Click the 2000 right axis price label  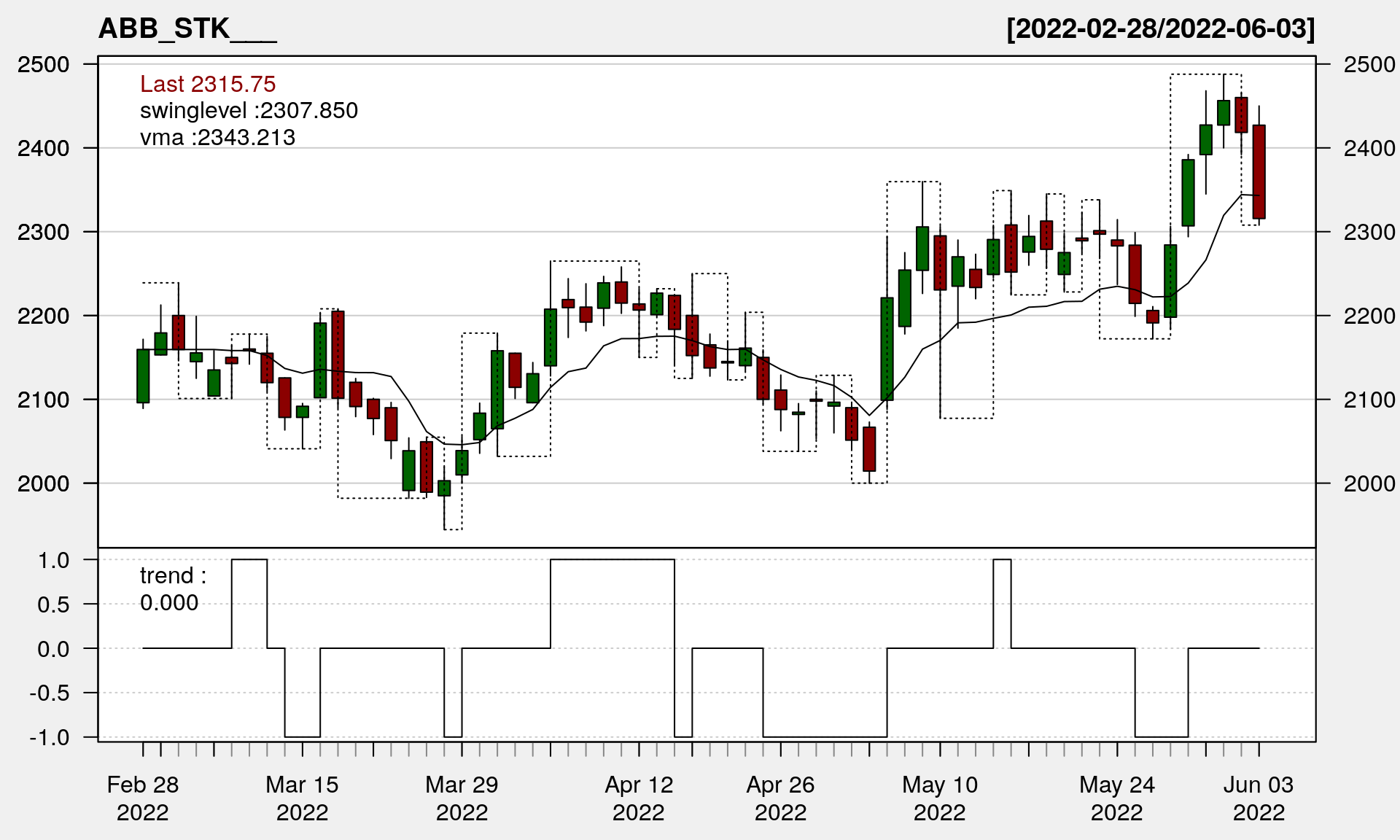1369,483
